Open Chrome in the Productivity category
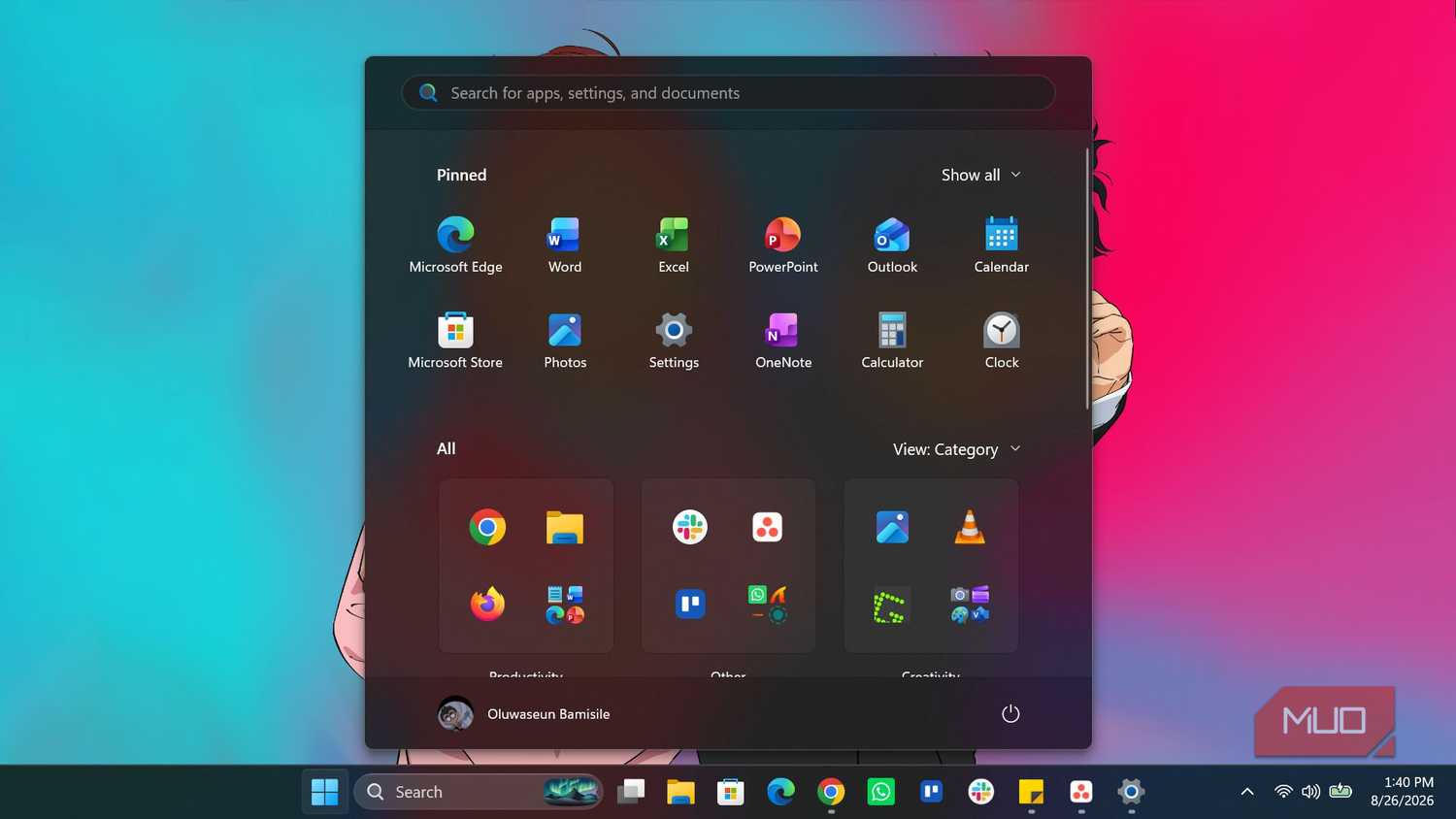Viewport: 1456px width, 819px height. pyautogui.click(x=487, y=527)
